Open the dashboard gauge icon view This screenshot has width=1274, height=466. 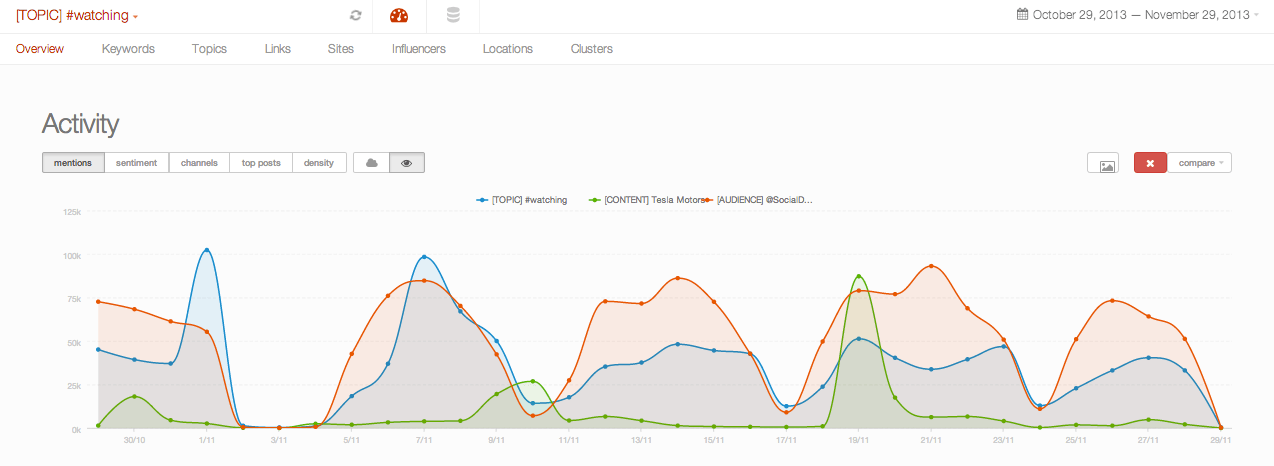pos(399,16)
